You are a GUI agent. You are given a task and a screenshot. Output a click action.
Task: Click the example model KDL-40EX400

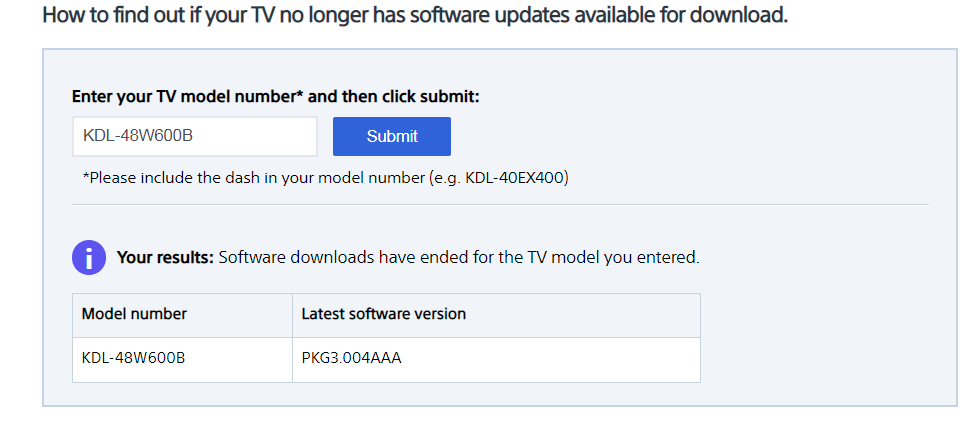click(522, 178)
